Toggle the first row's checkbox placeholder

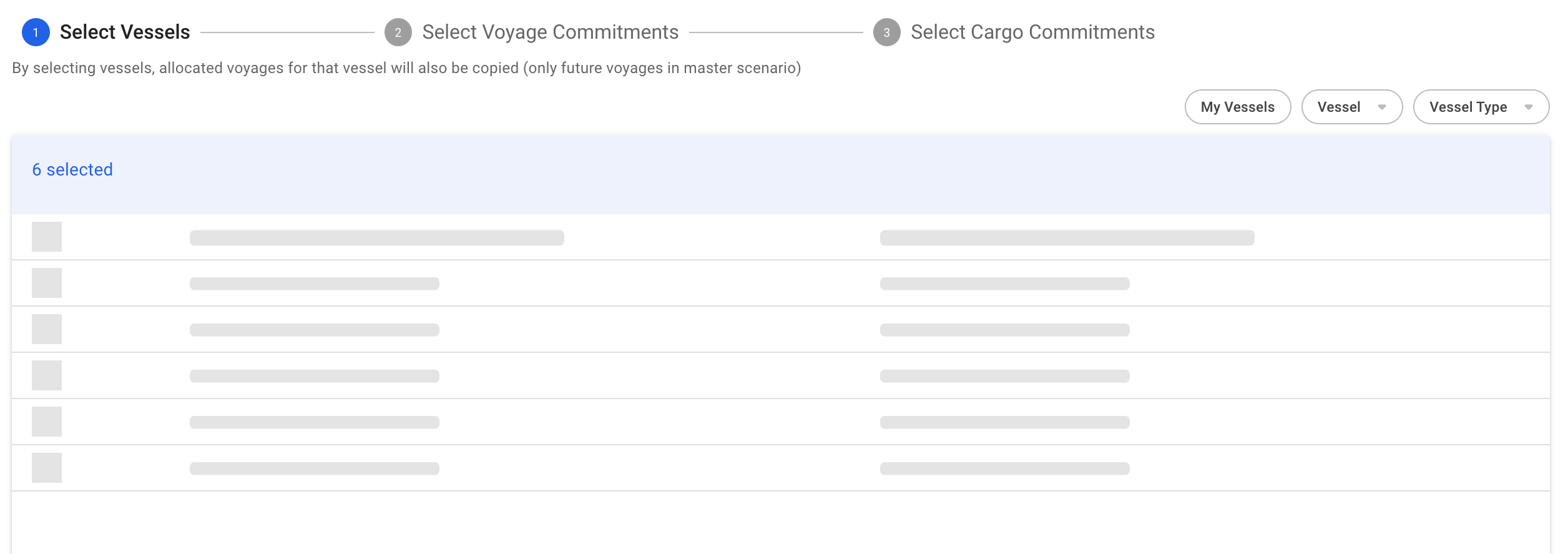point(47,237)
